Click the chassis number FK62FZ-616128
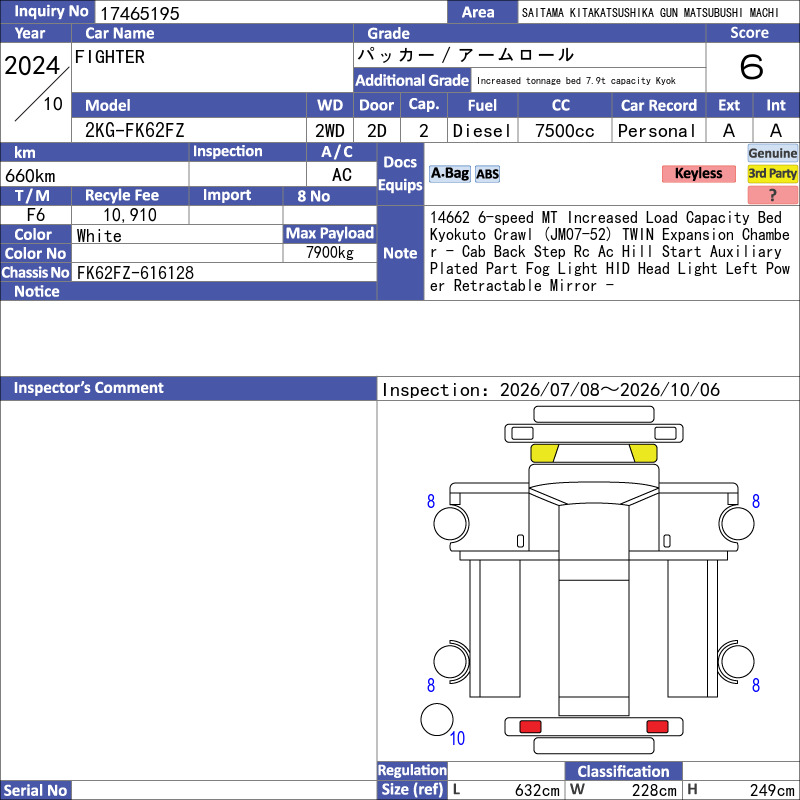 pos(135,273)
